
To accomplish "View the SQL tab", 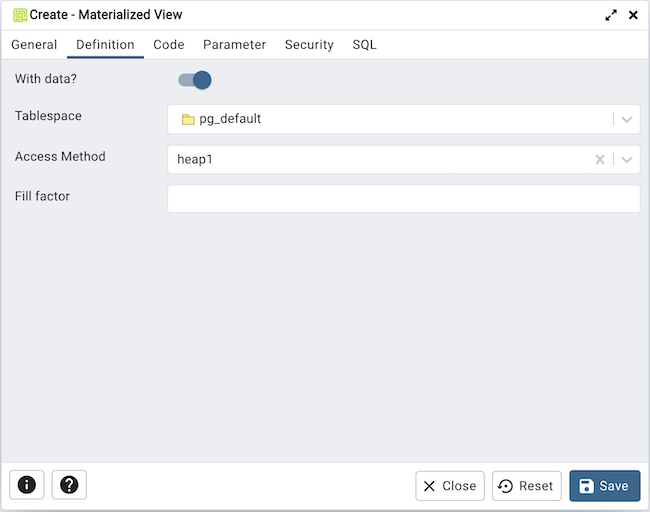I will (364, 45).
